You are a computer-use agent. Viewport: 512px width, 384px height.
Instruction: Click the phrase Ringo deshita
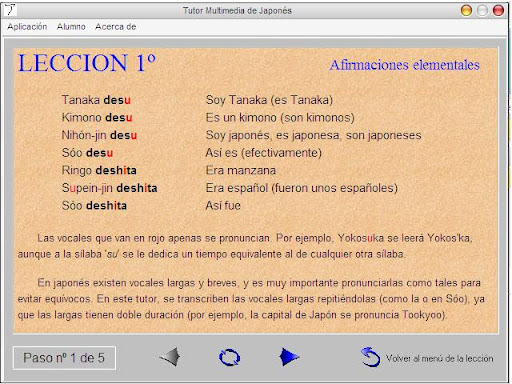click(x=99, y=170)
